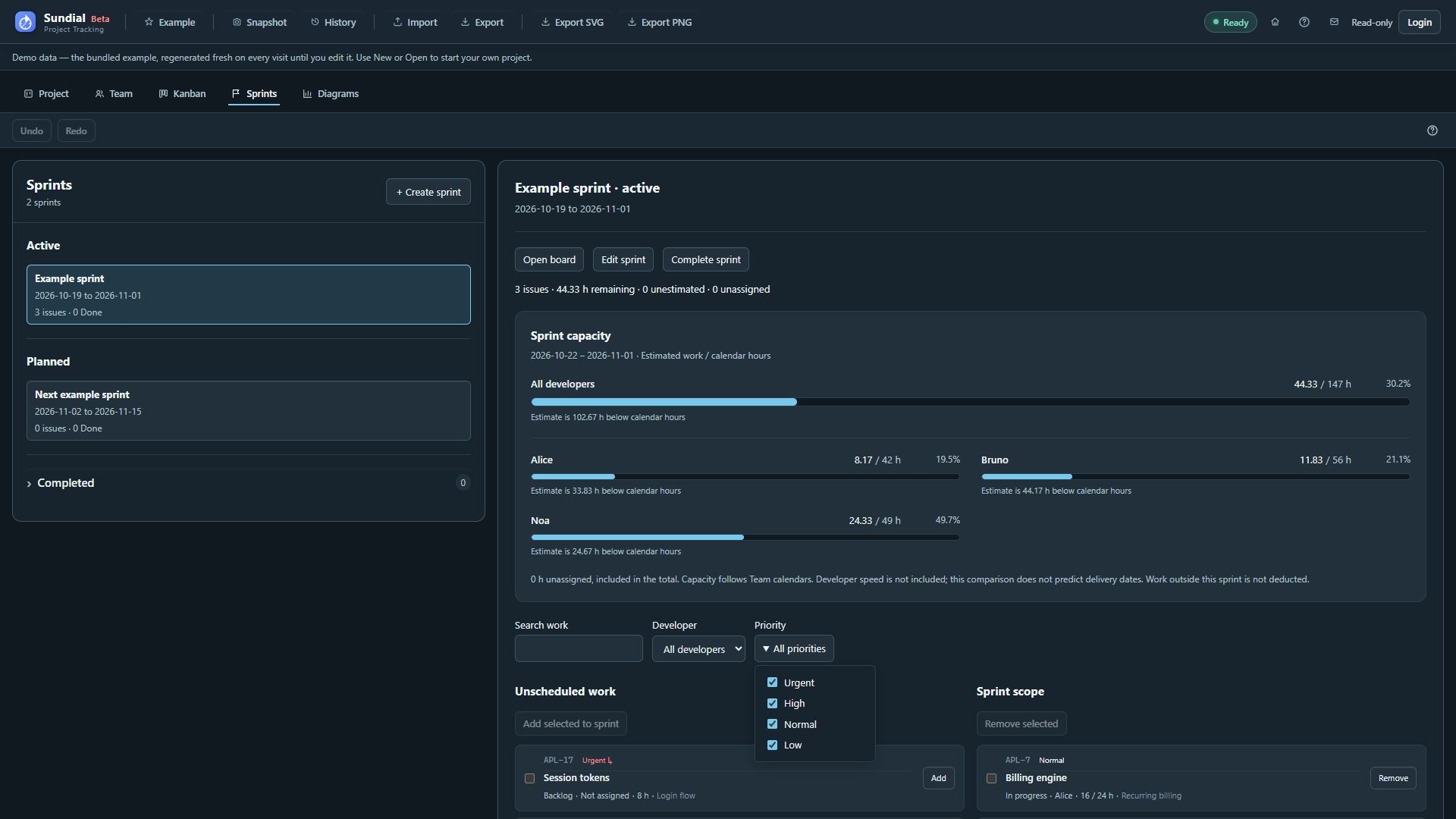This screenshot has height=819, width=1456.
Task: Click the Kanban board icon
Action: coord(163,94)
